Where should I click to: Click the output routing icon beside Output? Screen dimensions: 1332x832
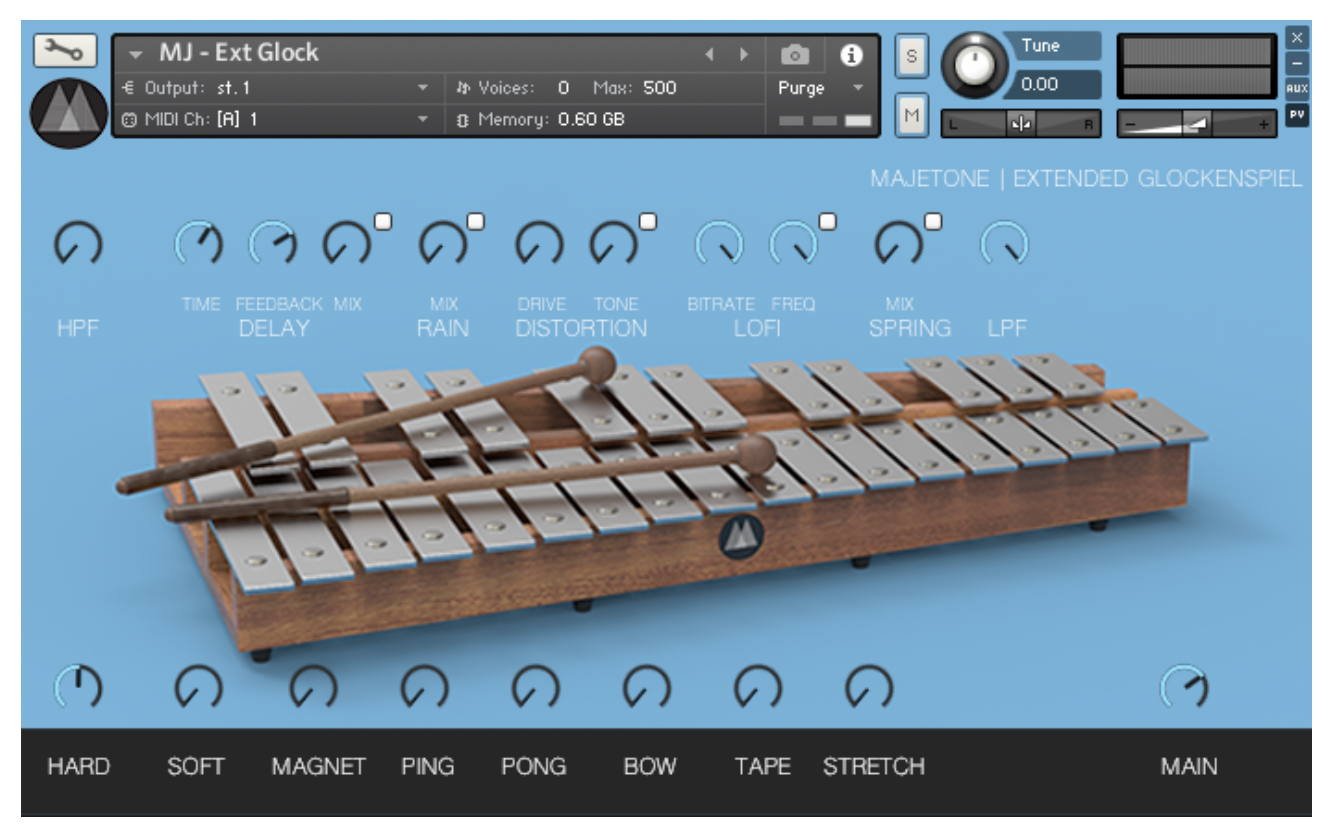[x=130, y=86]
